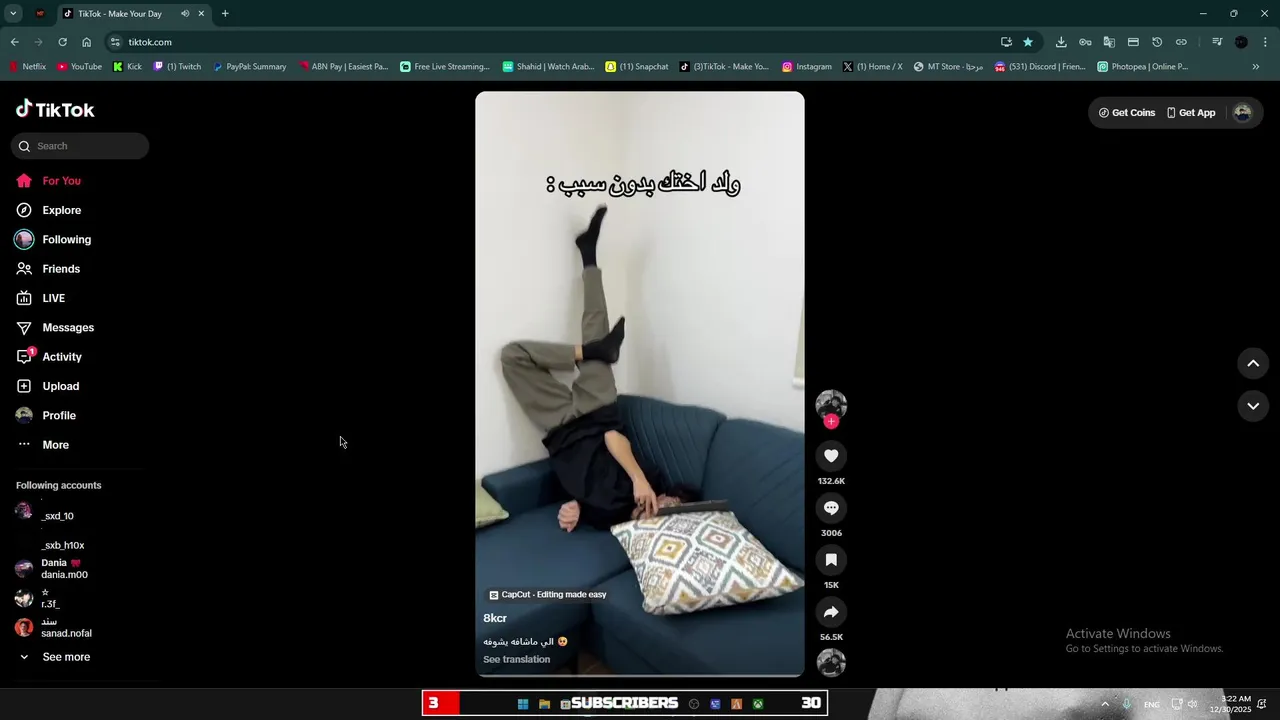
Task: Open the Friends page
Action: 48,269
